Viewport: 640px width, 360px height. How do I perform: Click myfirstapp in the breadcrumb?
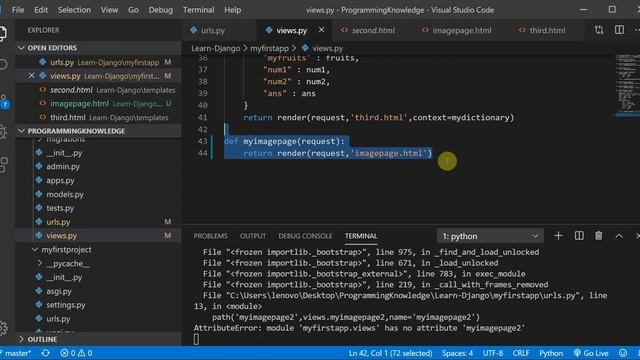click(x=269, y=48)
